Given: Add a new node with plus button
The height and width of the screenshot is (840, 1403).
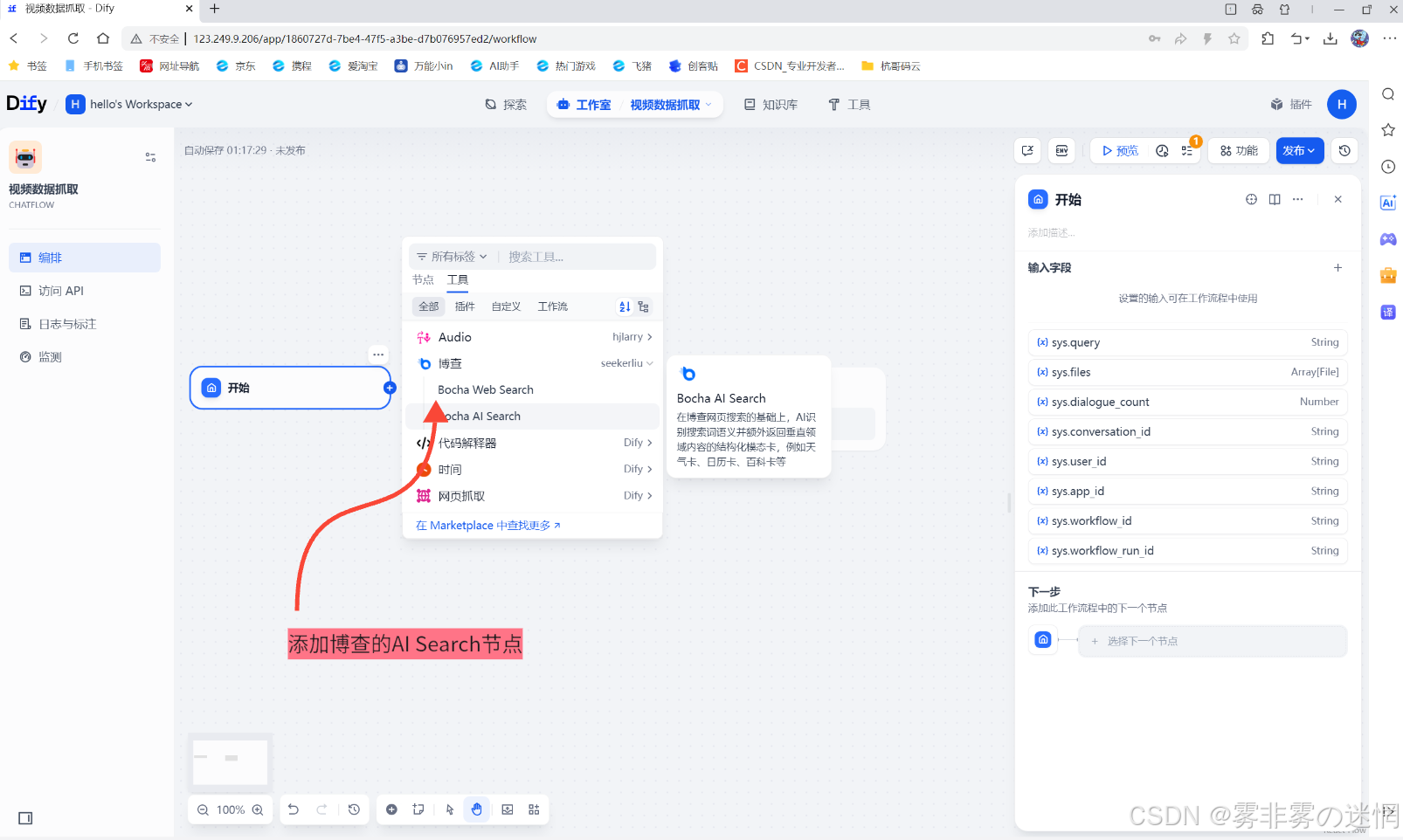Looking at the screenshot, I should pos(391,809).
